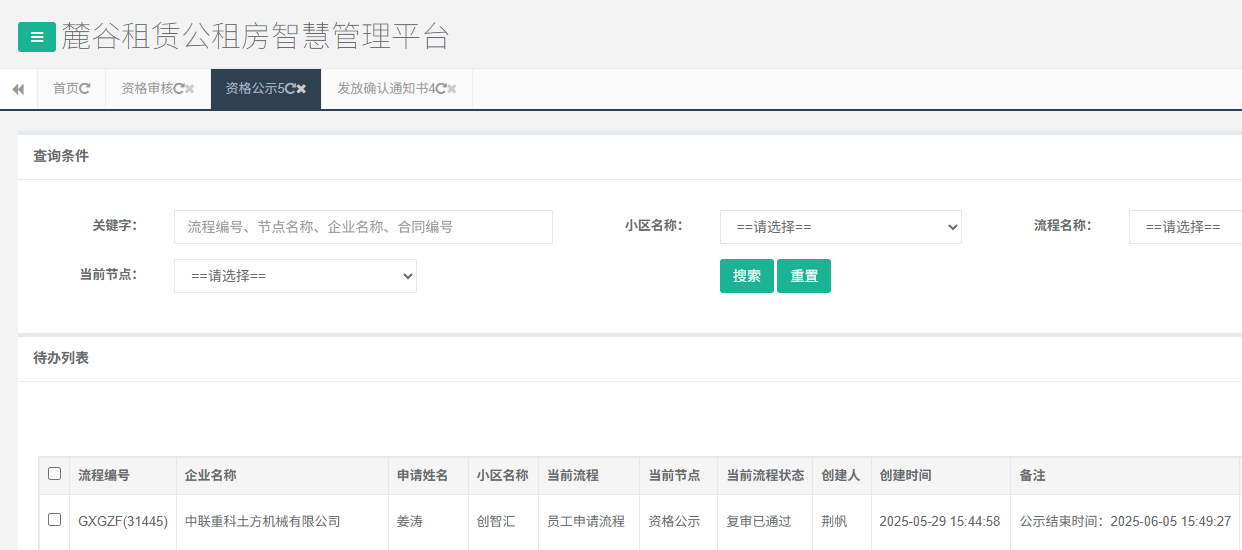Image resolution: width=1242 pixels, height=550 pixels.
Task: Switch to the 发放确认通知书4 tab
Action: [385, 89]
